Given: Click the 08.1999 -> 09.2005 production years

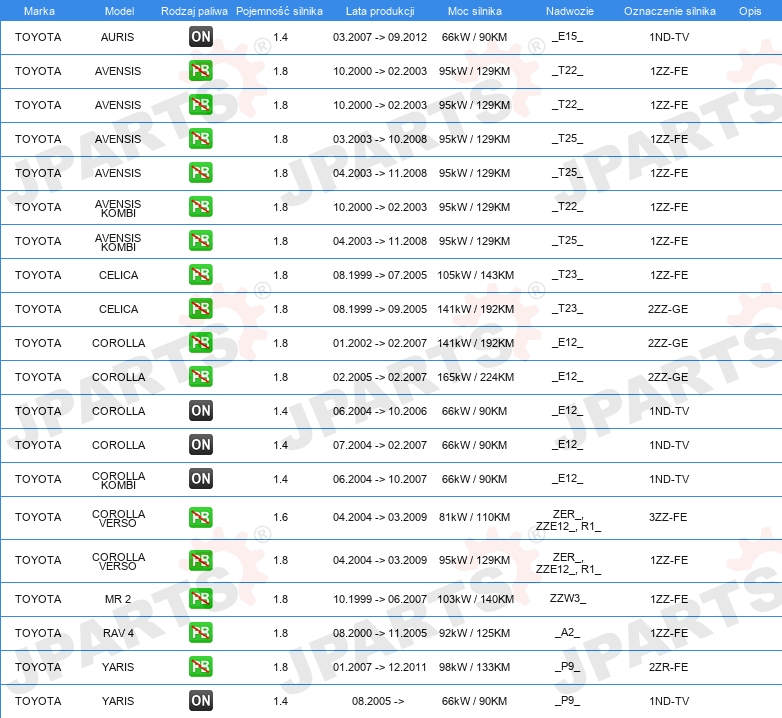Looking at the screenshot, I should pyautogui.click(x=380, y=309).
